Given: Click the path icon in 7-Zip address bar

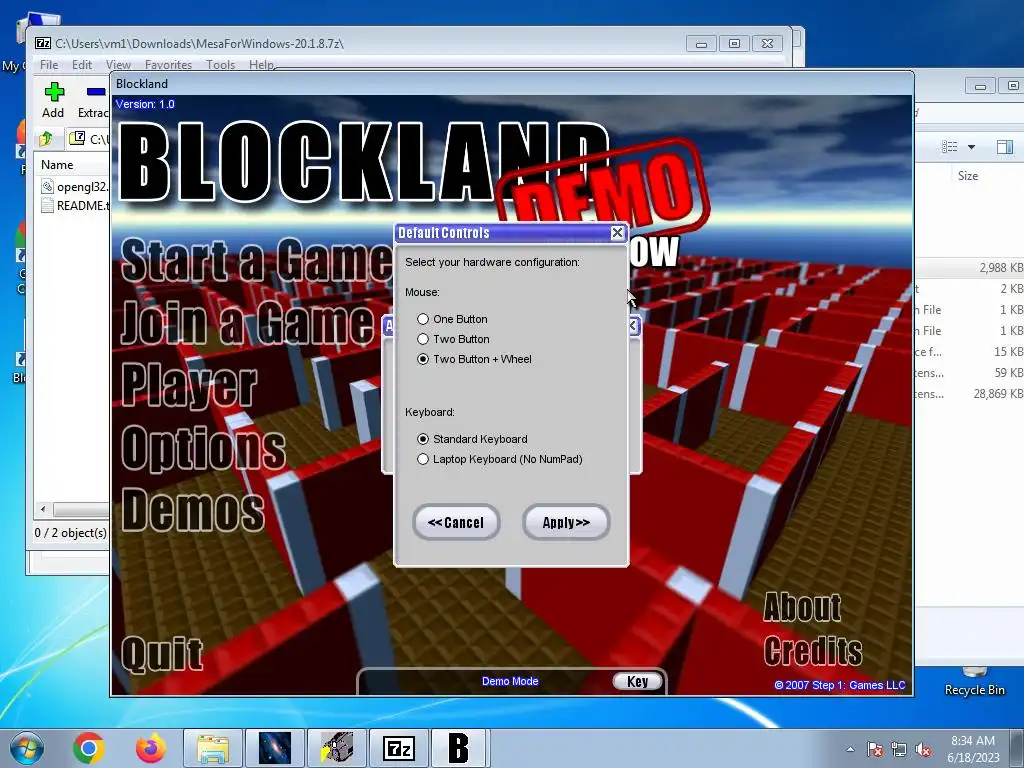Looking at the screenshot, I should click(78, 138).
